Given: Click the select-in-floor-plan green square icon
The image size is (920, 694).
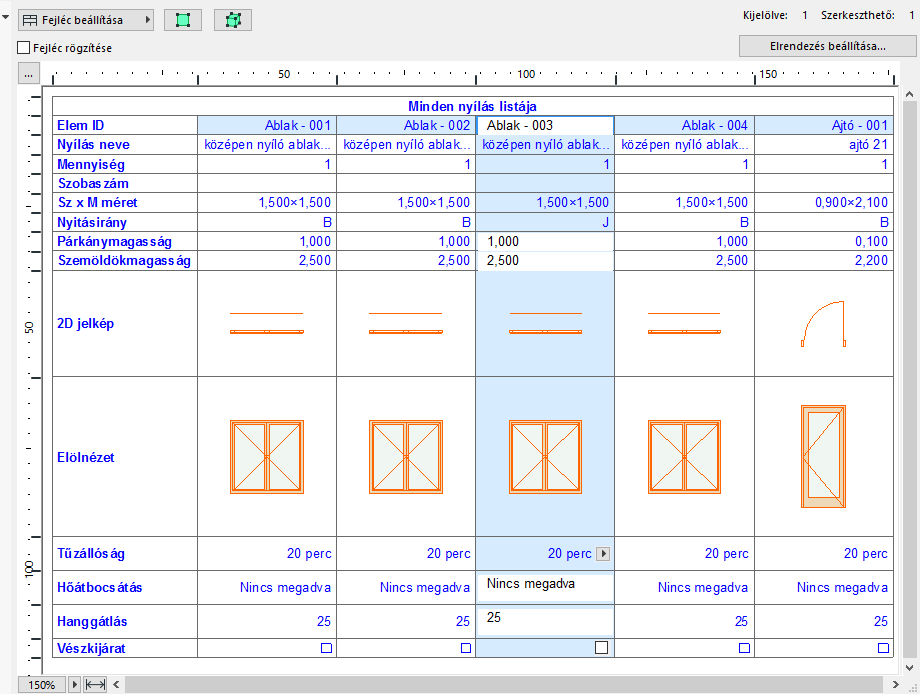Looking at the screenshot, I should (183, 20).
